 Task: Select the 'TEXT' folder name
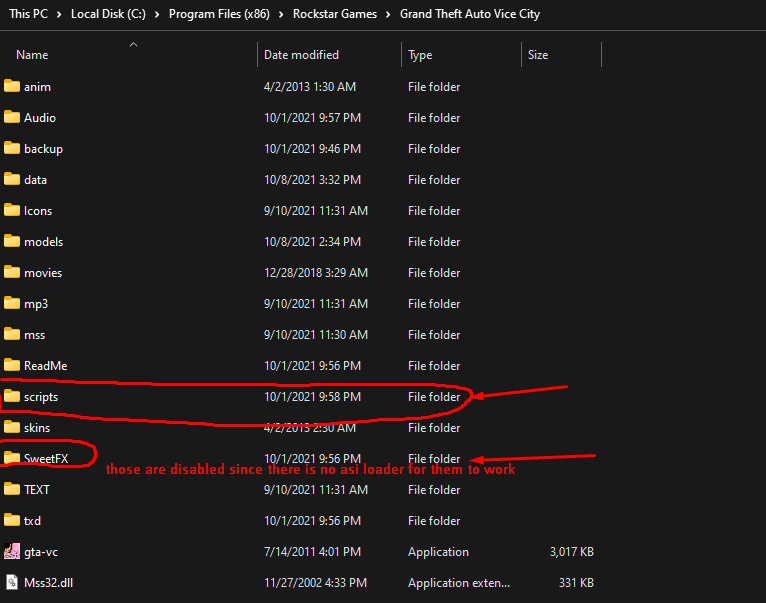click(x=37, y=490)
